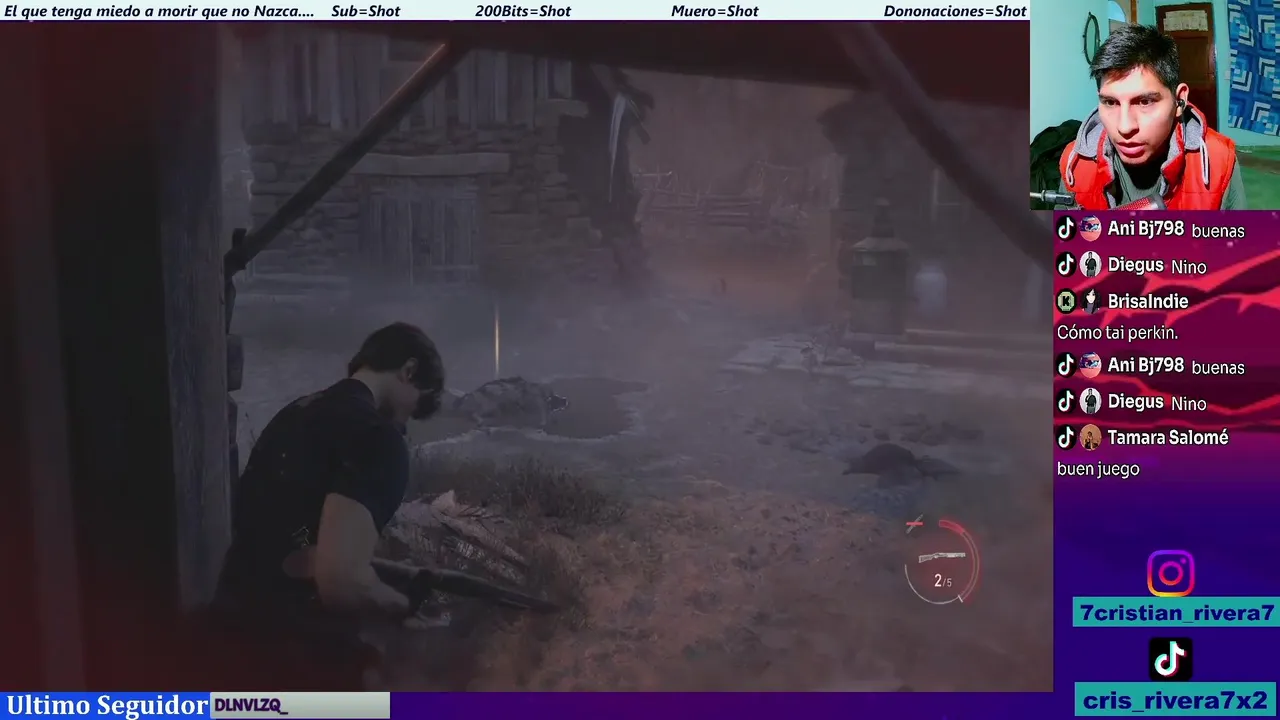Click the "Muero=Shot" banner text
This screenshot has height=720, width=1280.
(x=715, y=11)
